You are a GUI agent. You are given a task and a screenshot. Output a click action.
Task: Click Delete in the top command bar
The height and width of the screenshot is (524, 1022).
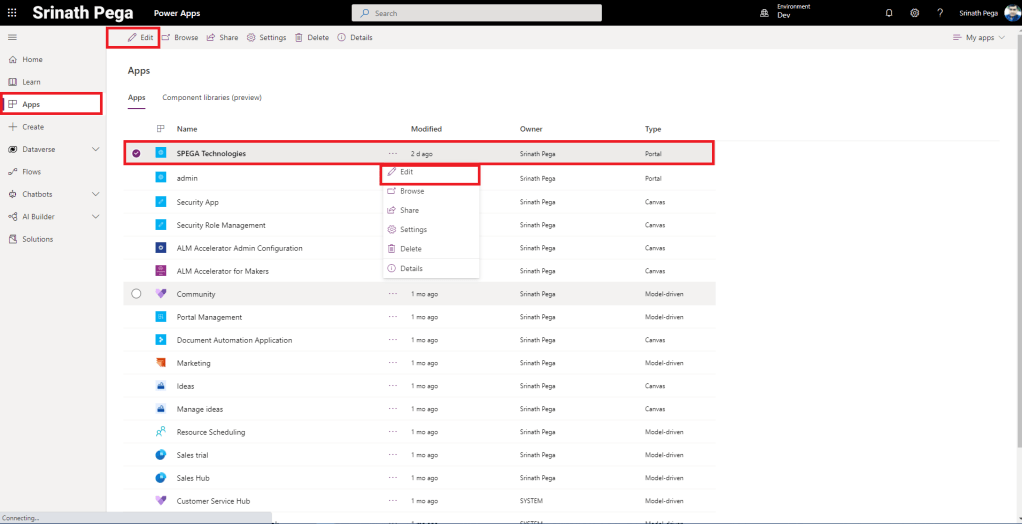click(311, 37)
